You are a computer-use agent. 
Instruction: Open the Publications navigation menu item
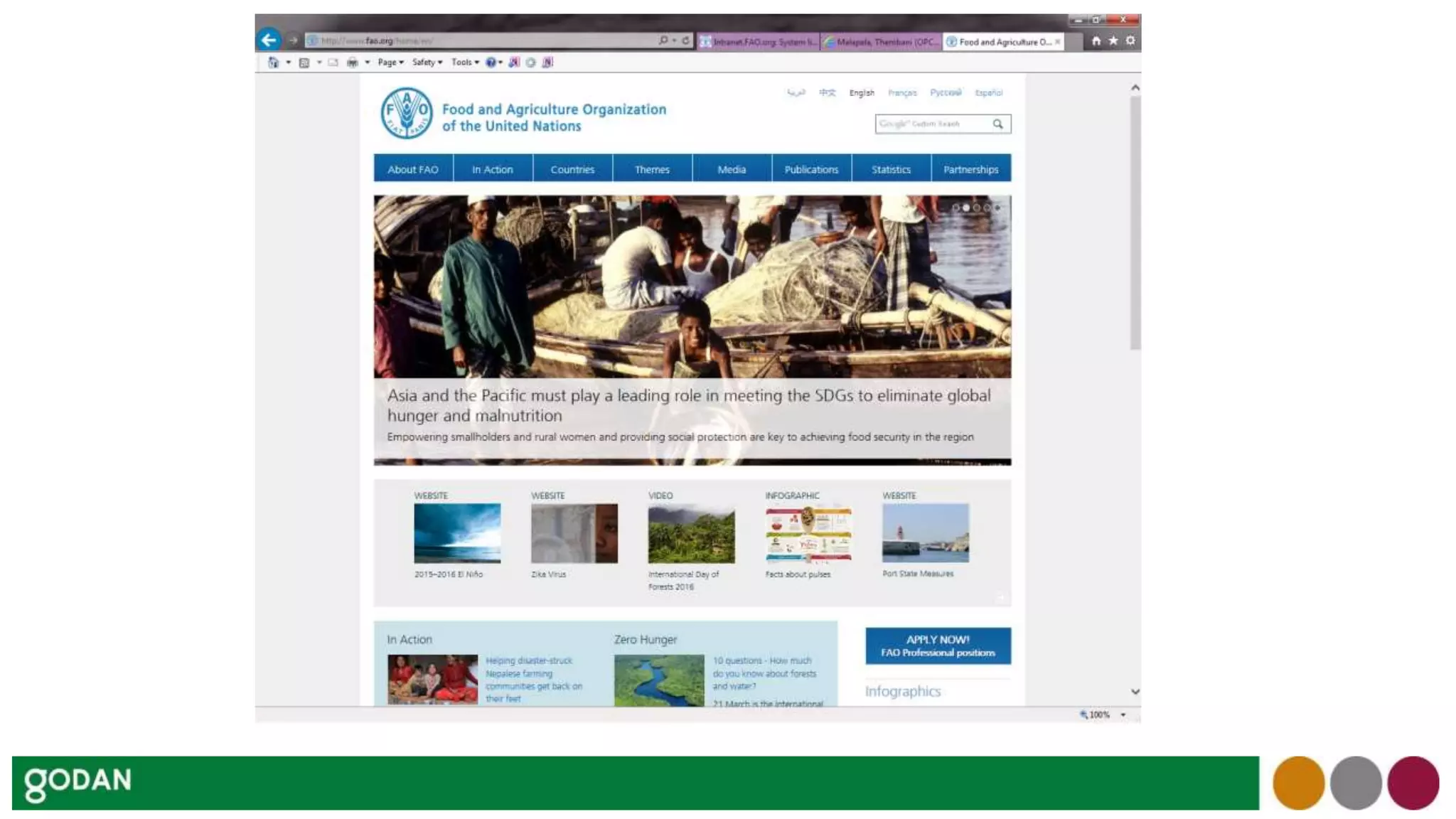811,169
